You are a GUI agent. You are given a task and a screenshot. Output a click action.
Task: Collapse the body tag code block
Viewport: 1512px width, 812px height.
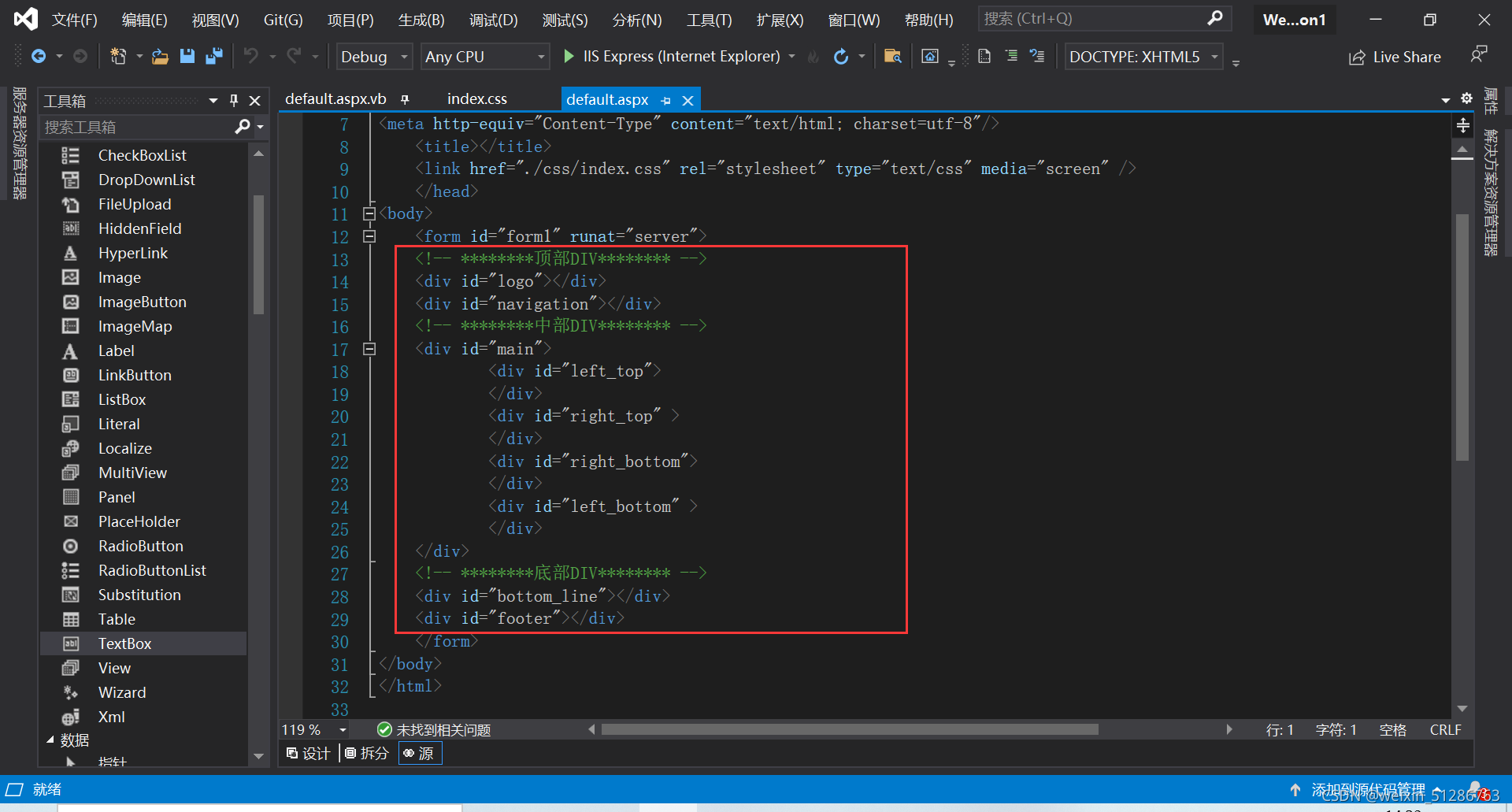point(369,213)
